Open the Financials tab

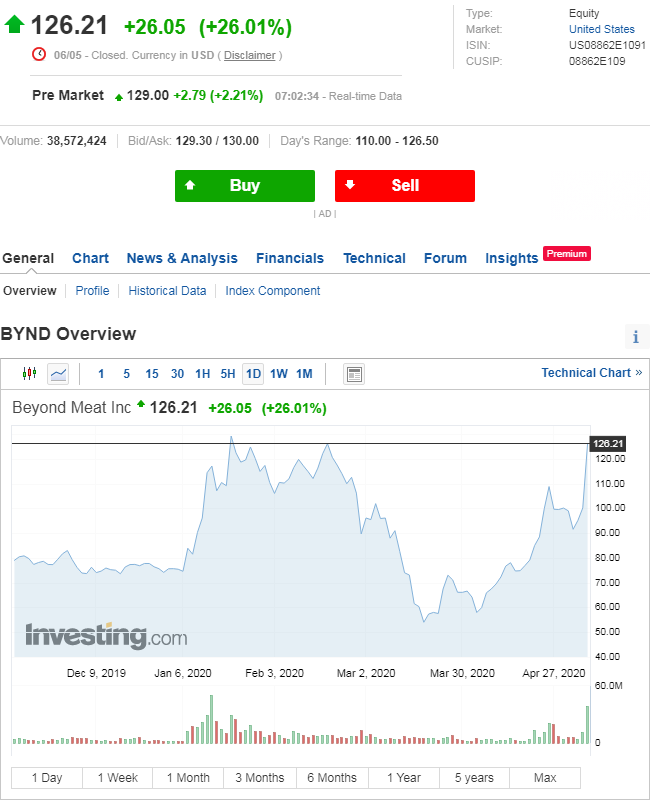pos(290,258)
